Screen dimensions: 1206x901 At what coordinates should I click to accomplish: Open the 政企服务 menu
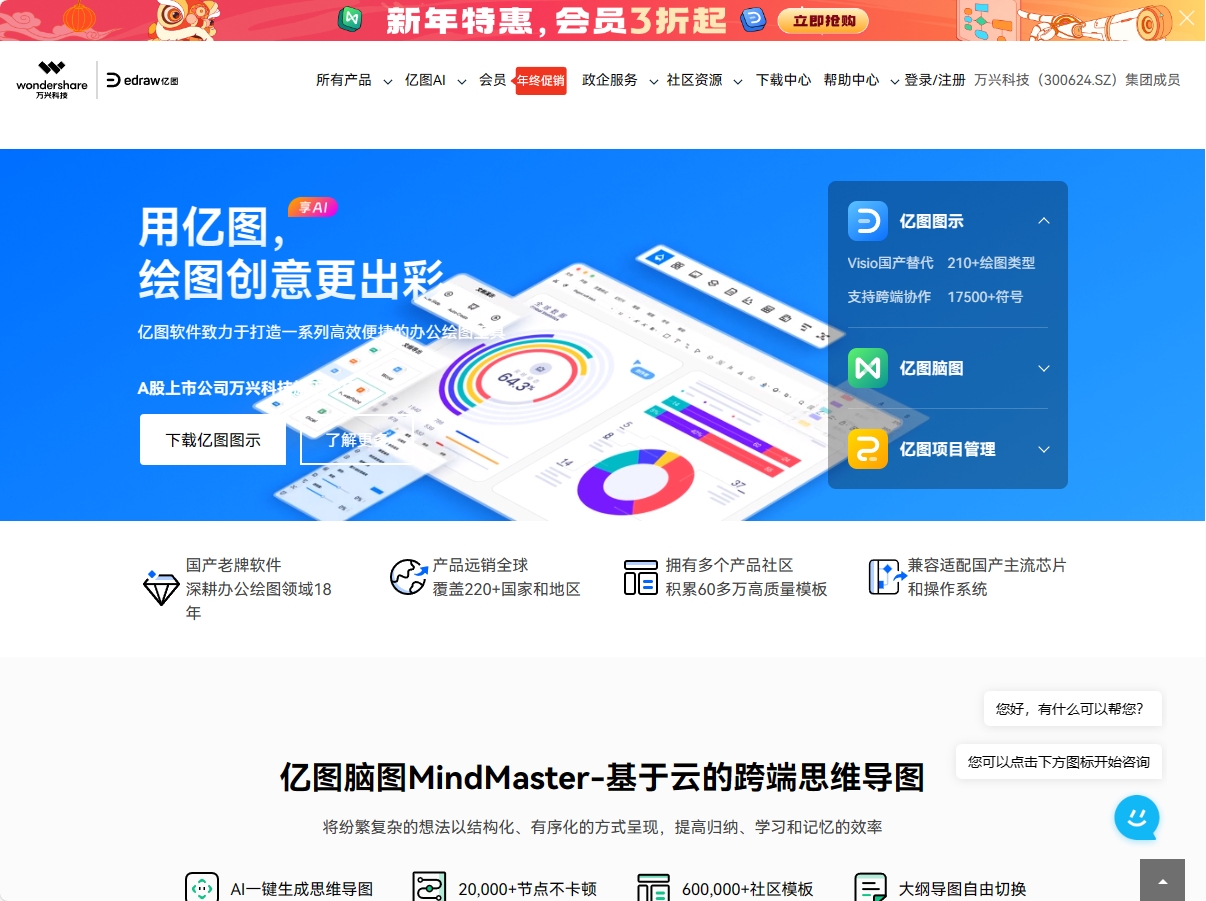click(610, 80)
